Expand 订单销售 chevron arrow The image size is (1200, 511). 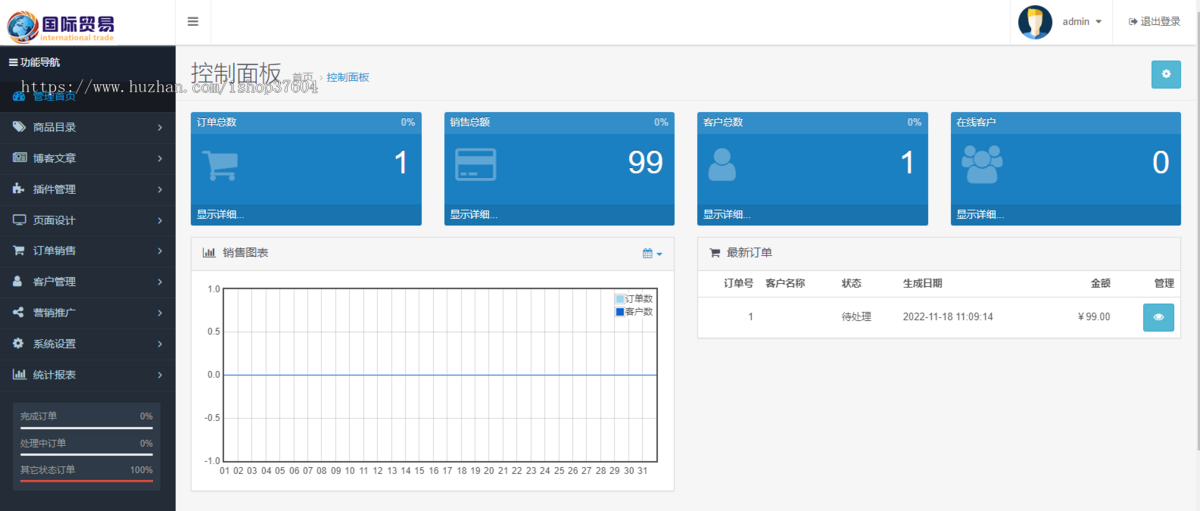(160, 251)
